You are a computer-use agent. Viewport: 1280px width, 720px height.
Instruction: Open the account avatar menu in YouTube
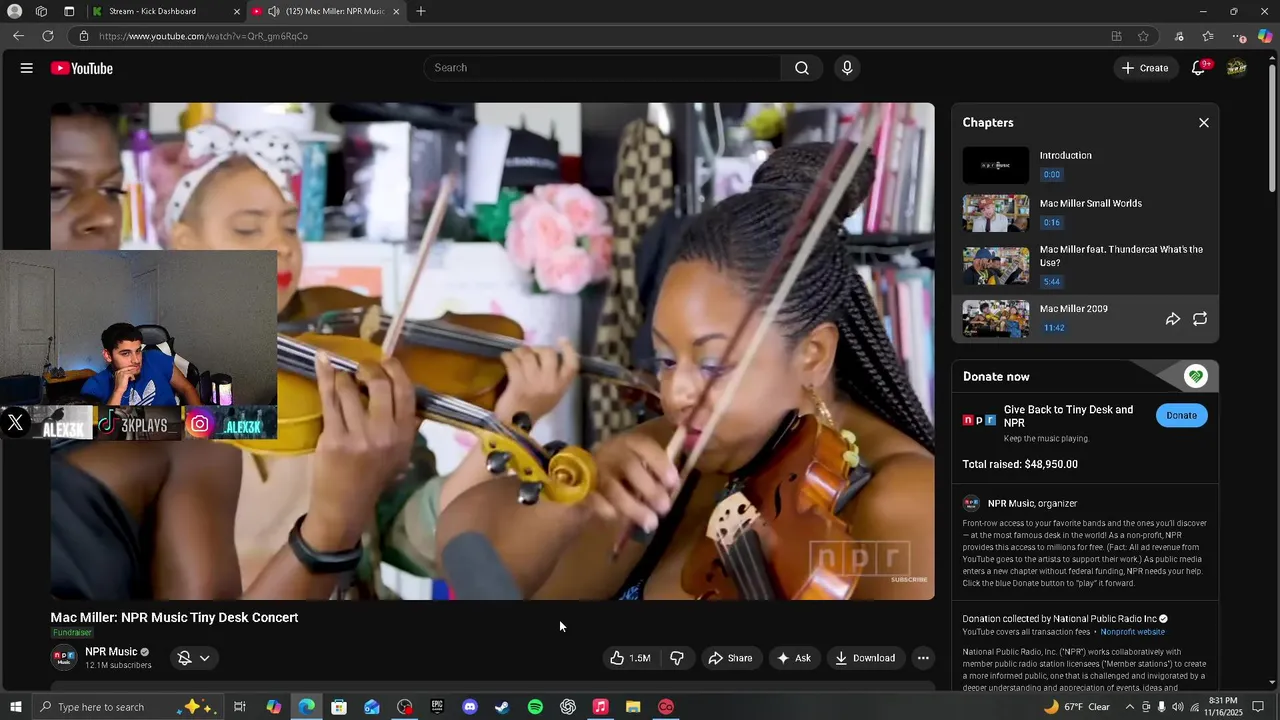(x=1237, y=68)
